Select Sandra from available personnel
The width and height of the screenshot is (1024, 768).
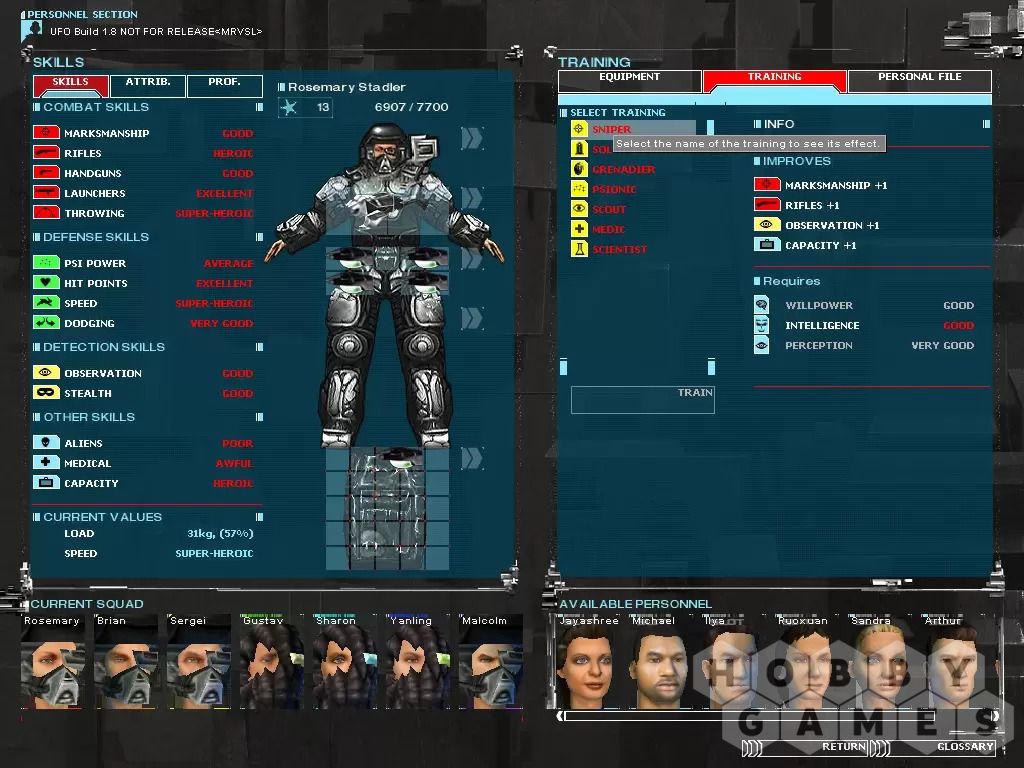coord(879,661)
